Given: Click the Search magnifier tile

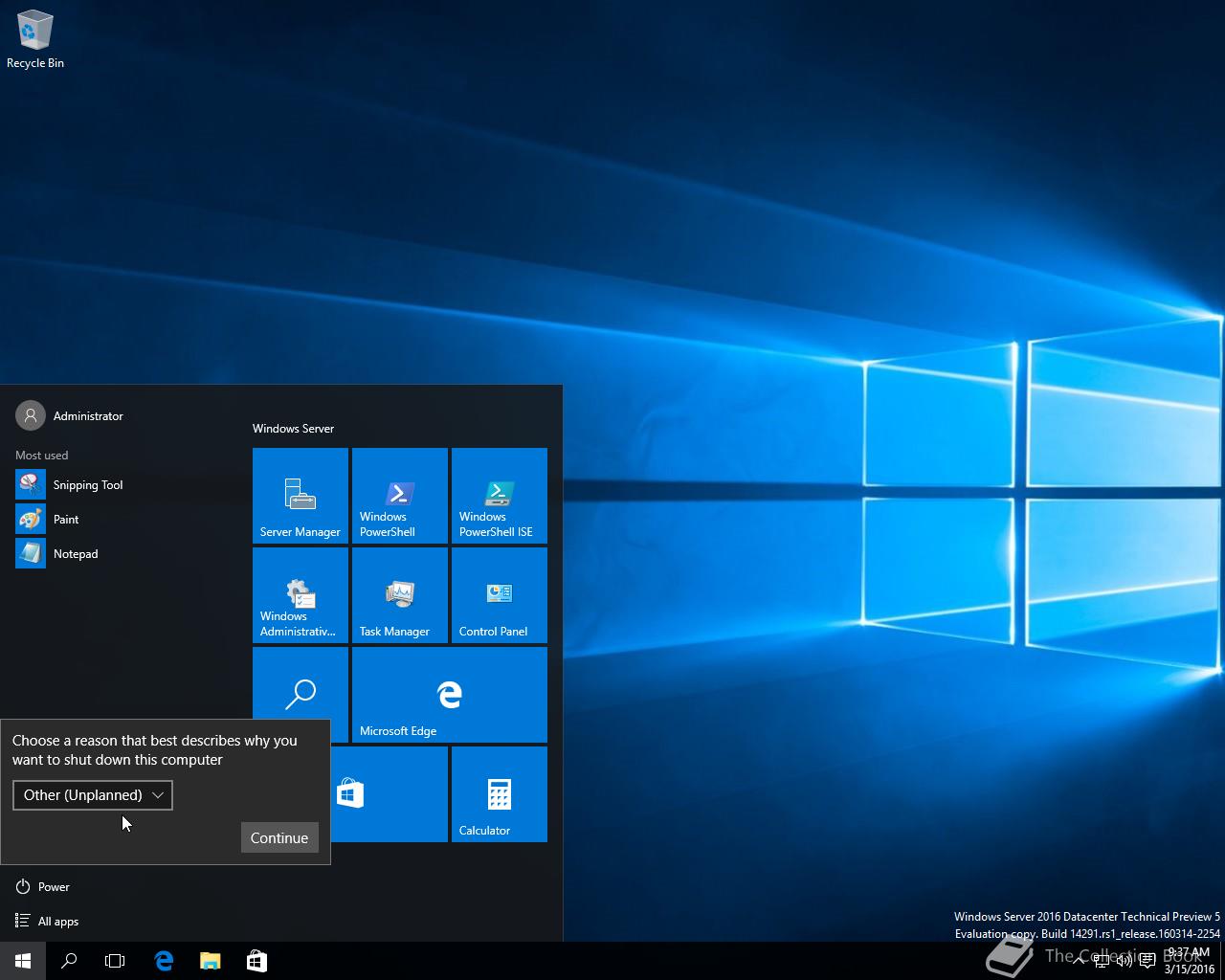Looking at the screenshot, I should (301, 683).
